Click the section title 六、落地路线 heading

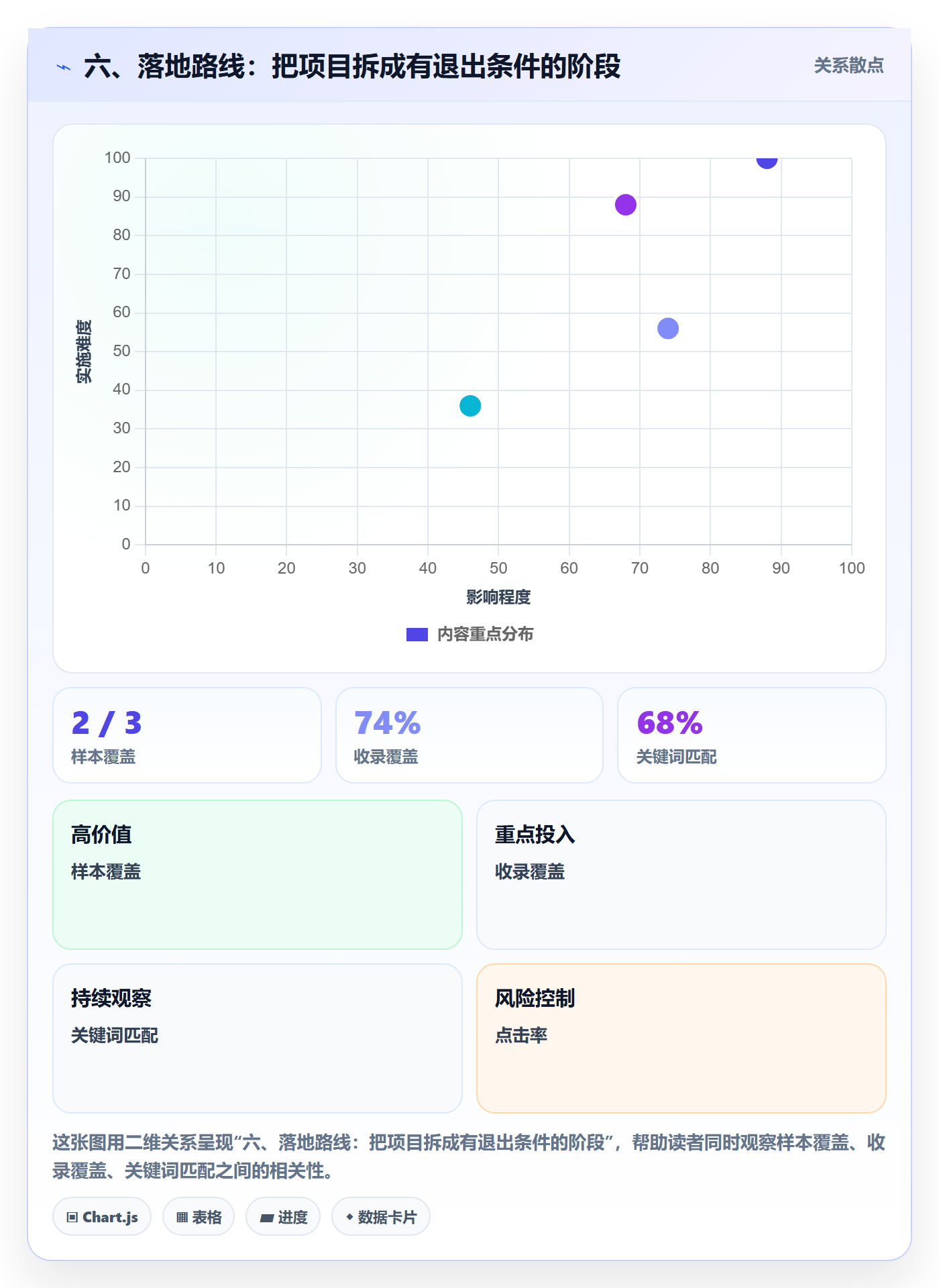[x=352, y=66]
